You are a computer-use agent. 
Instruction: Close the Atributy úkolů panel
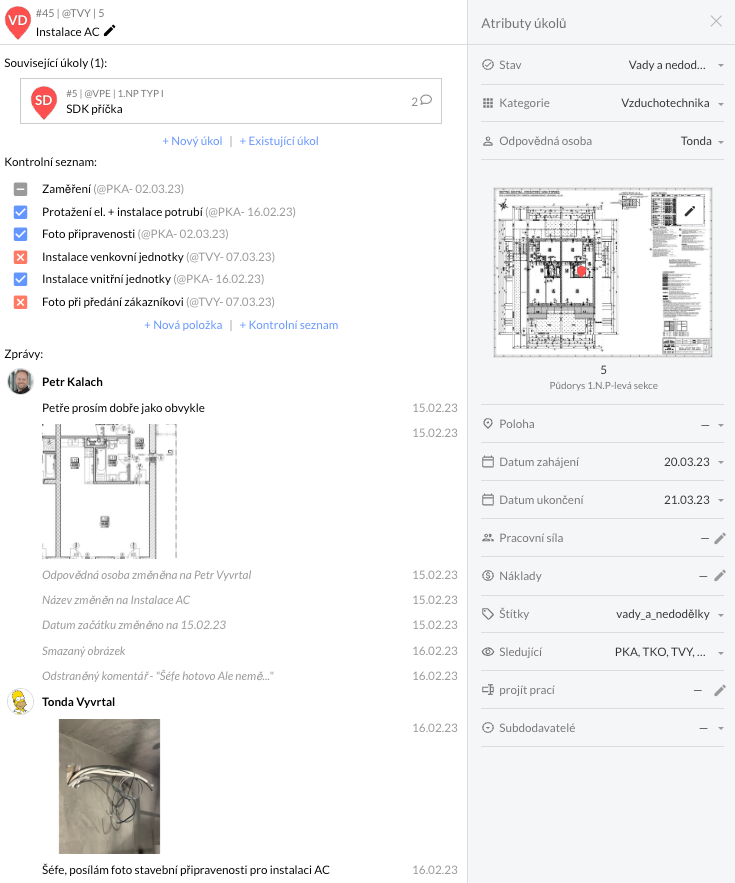coord(716,22)
